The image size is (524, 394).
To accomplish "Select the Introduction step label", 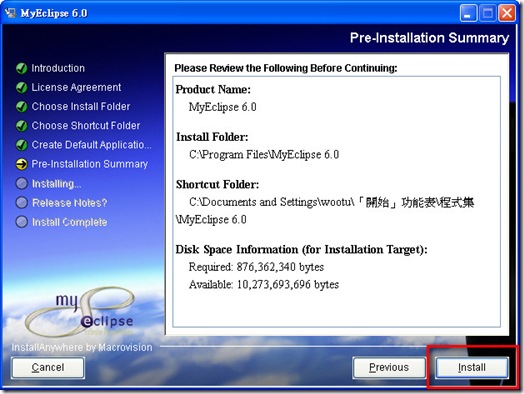I will pyautogui.click(x=58, y=68).
